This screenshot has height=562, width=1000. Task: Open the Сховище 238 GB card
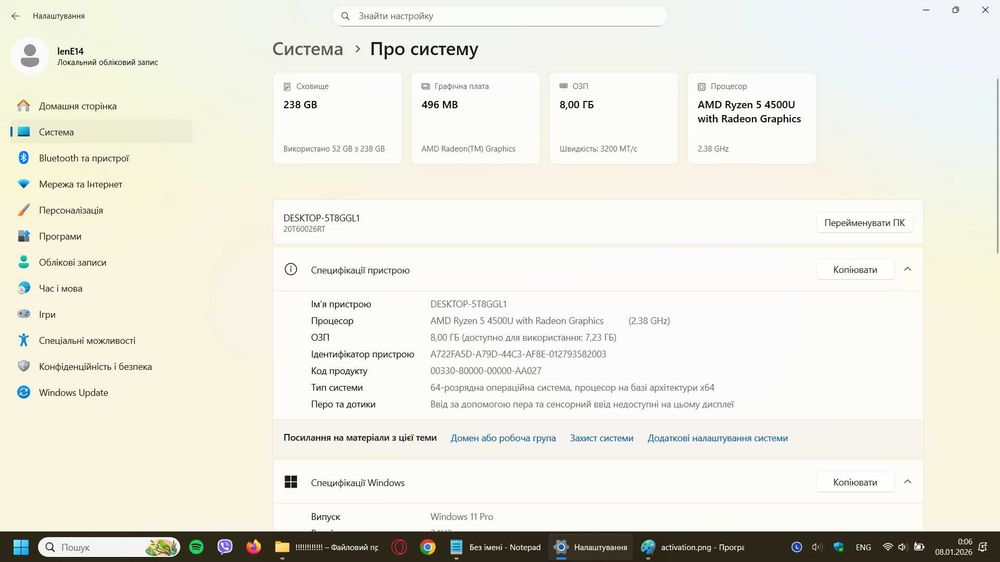point(337,118)
